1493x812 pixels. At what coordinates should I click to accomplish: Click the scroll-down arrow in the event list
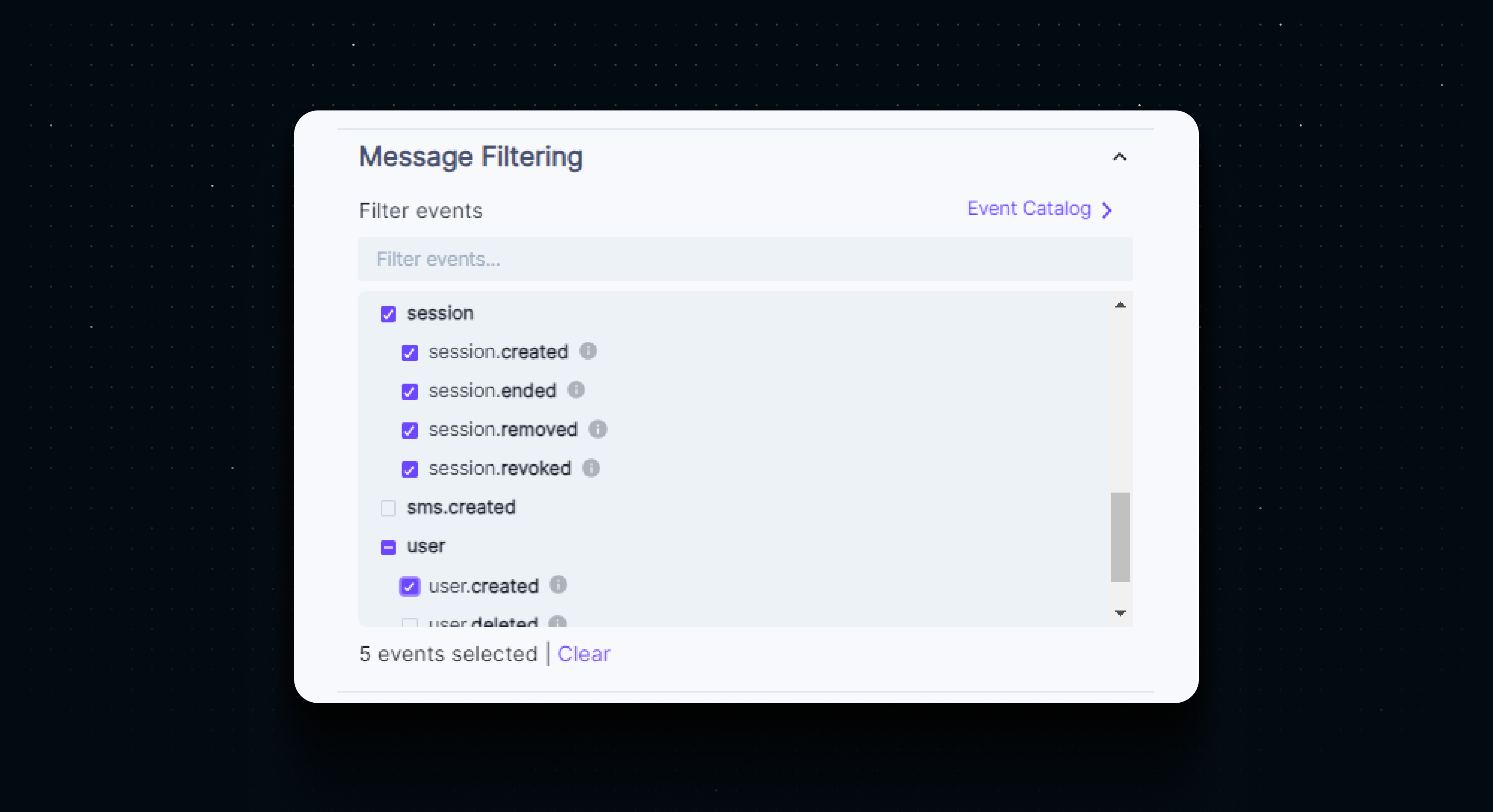[1120, 613]
